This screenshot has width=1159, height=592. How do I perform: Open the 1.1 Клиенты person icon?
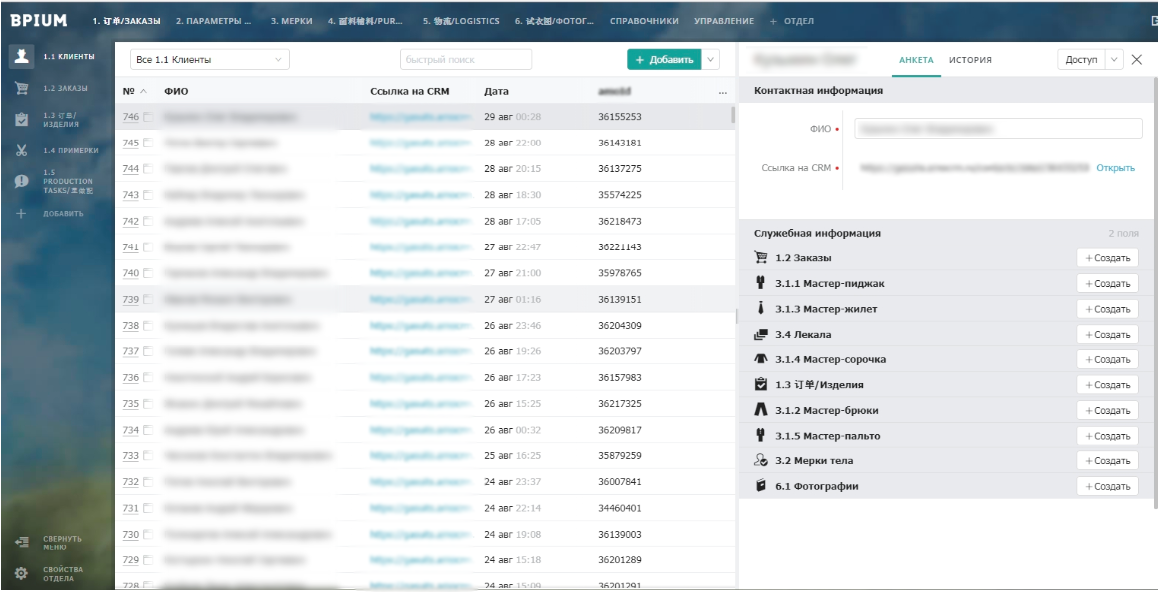tap(21, 56)
